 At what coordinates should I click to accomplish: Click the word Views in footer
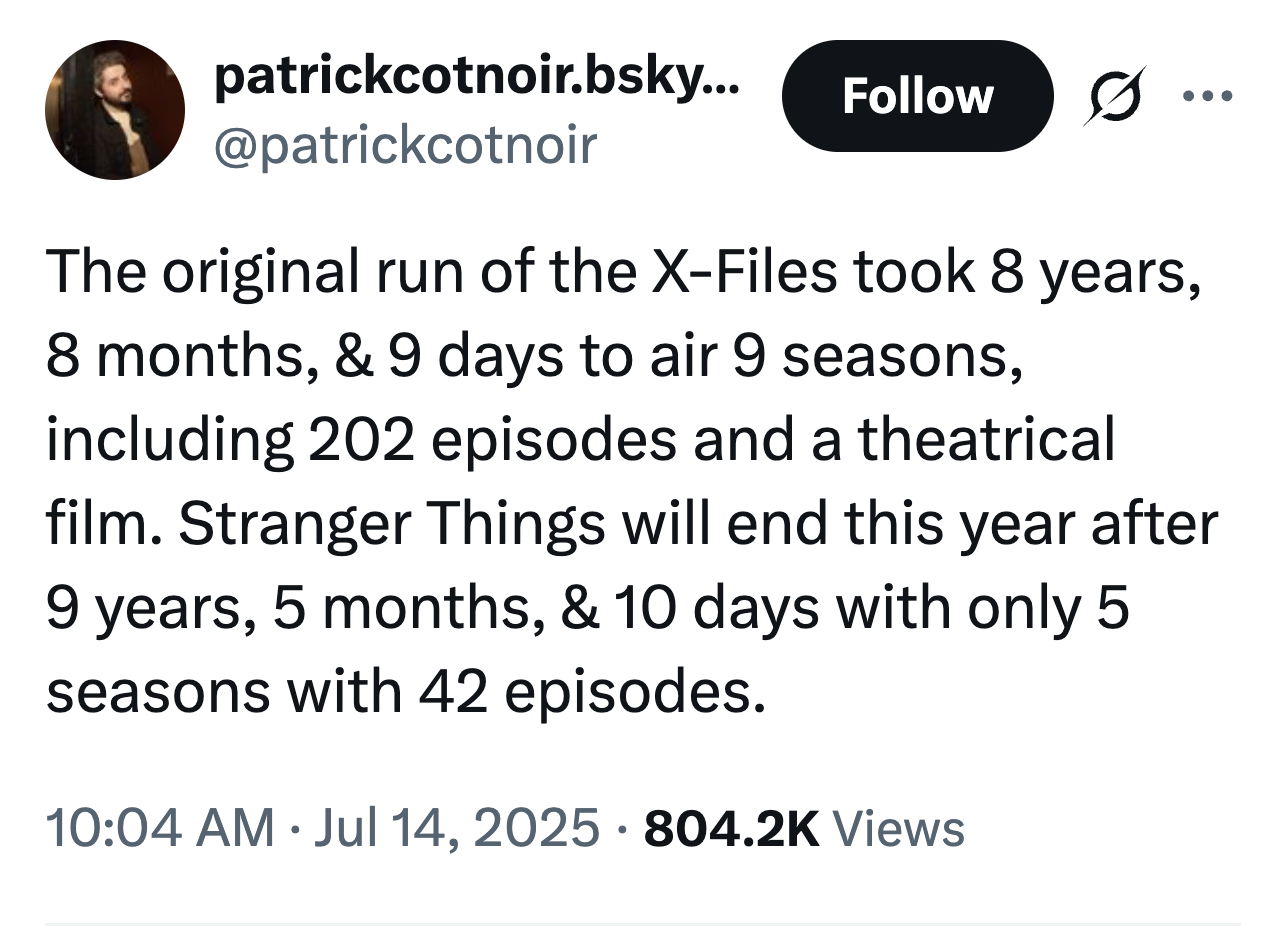pyautogui.click(x=897, y=828)
